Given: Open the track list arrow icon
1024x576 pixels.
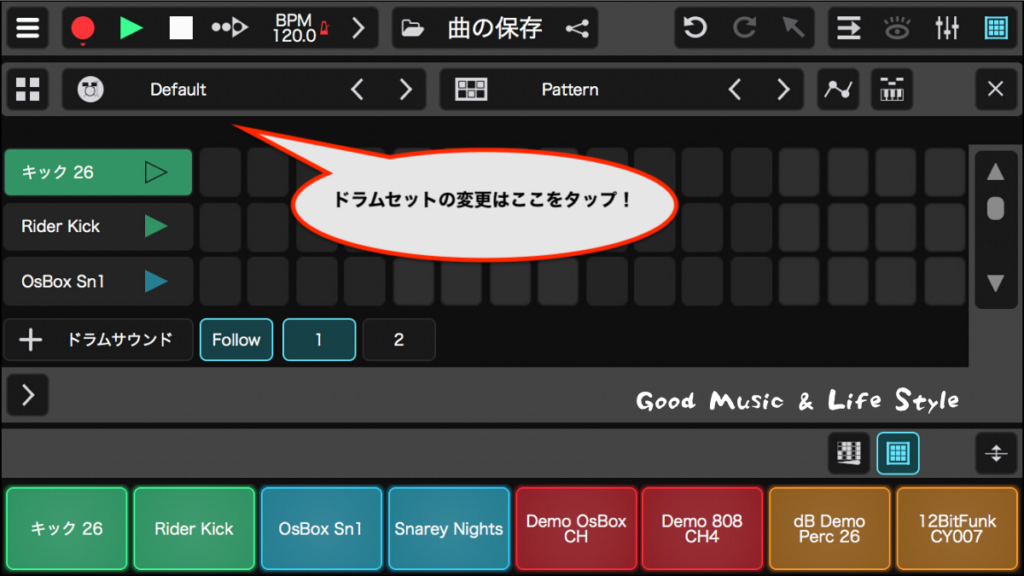Looking at the screenshot, I should click(x=848, y=28).
